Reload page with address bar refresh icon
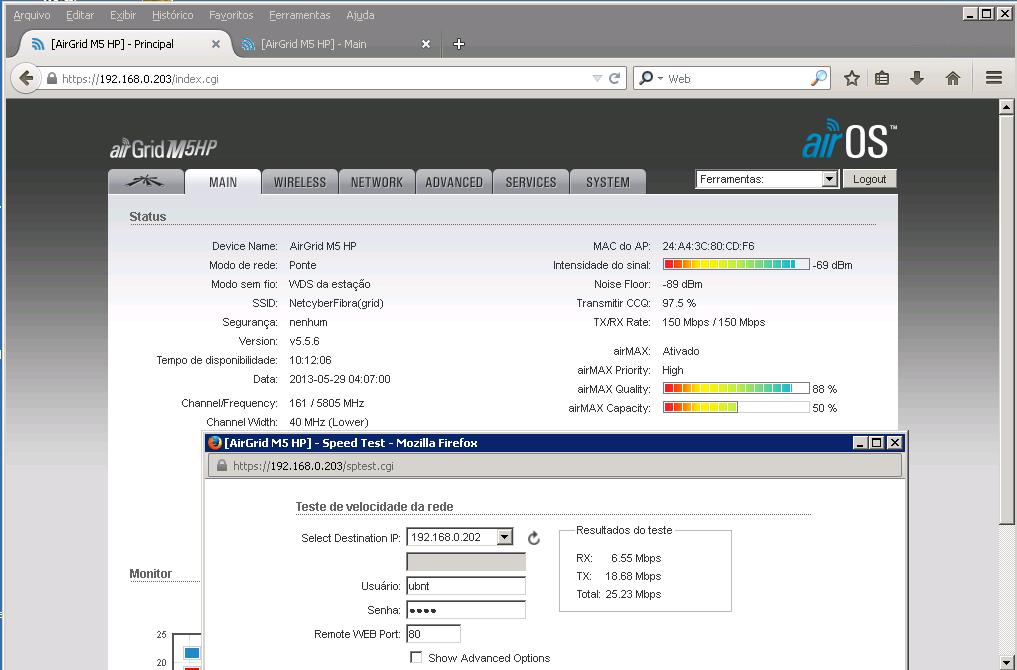 [x=614, y=78]
